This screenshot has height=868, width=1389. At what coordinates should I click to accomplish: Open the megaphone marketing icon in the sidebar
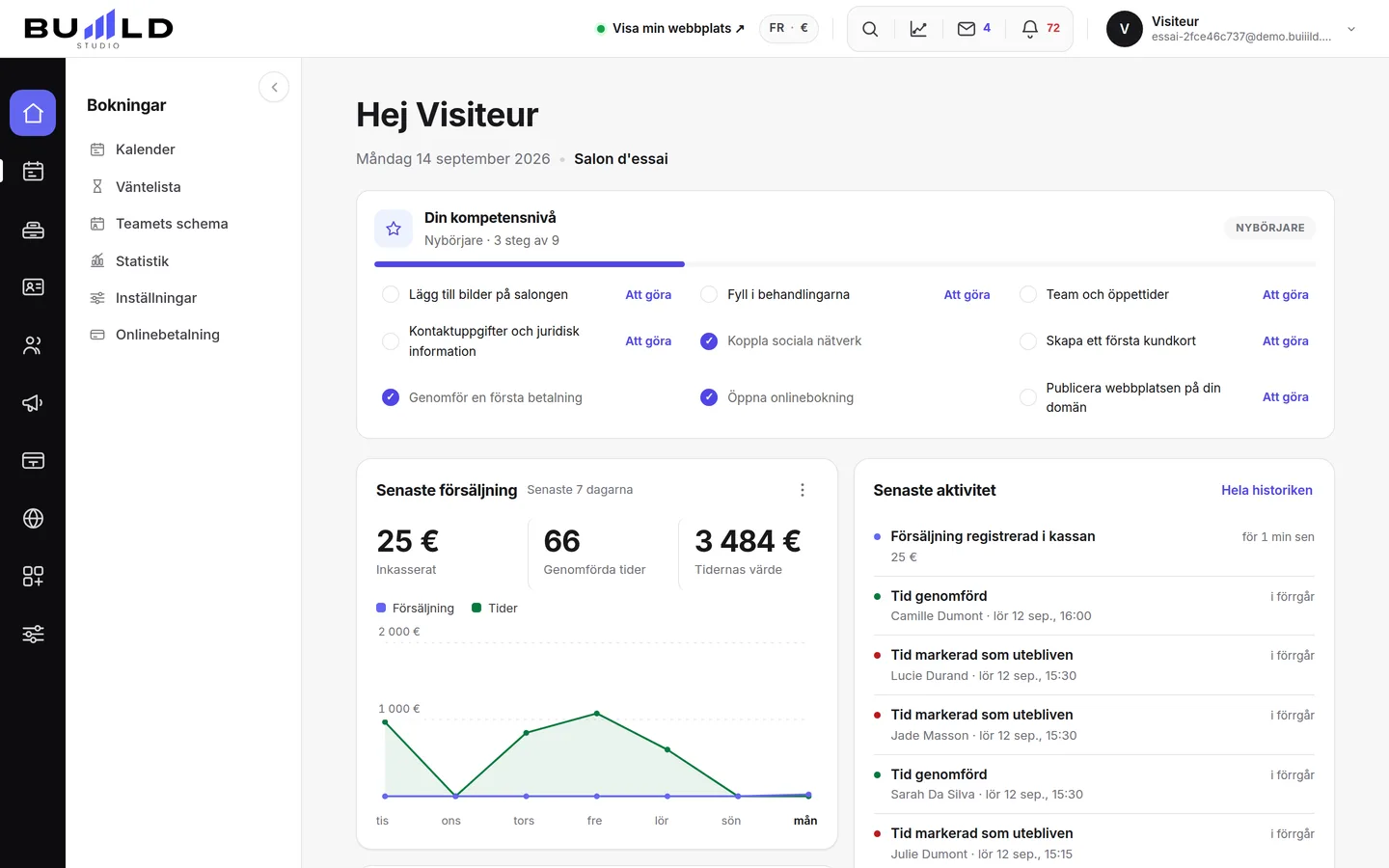point(33,403)
